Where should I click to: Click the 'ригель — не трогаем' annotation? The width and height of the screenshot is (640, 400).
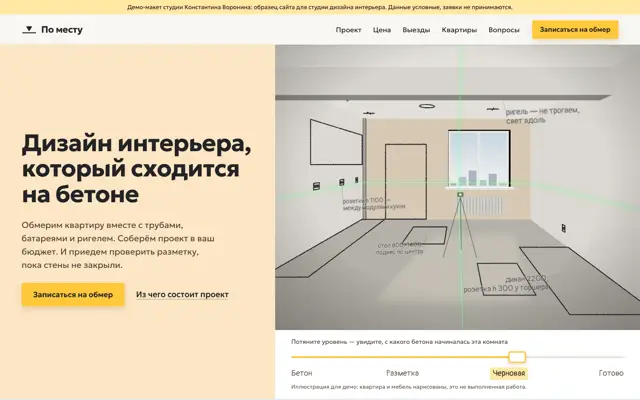(542, 115)
